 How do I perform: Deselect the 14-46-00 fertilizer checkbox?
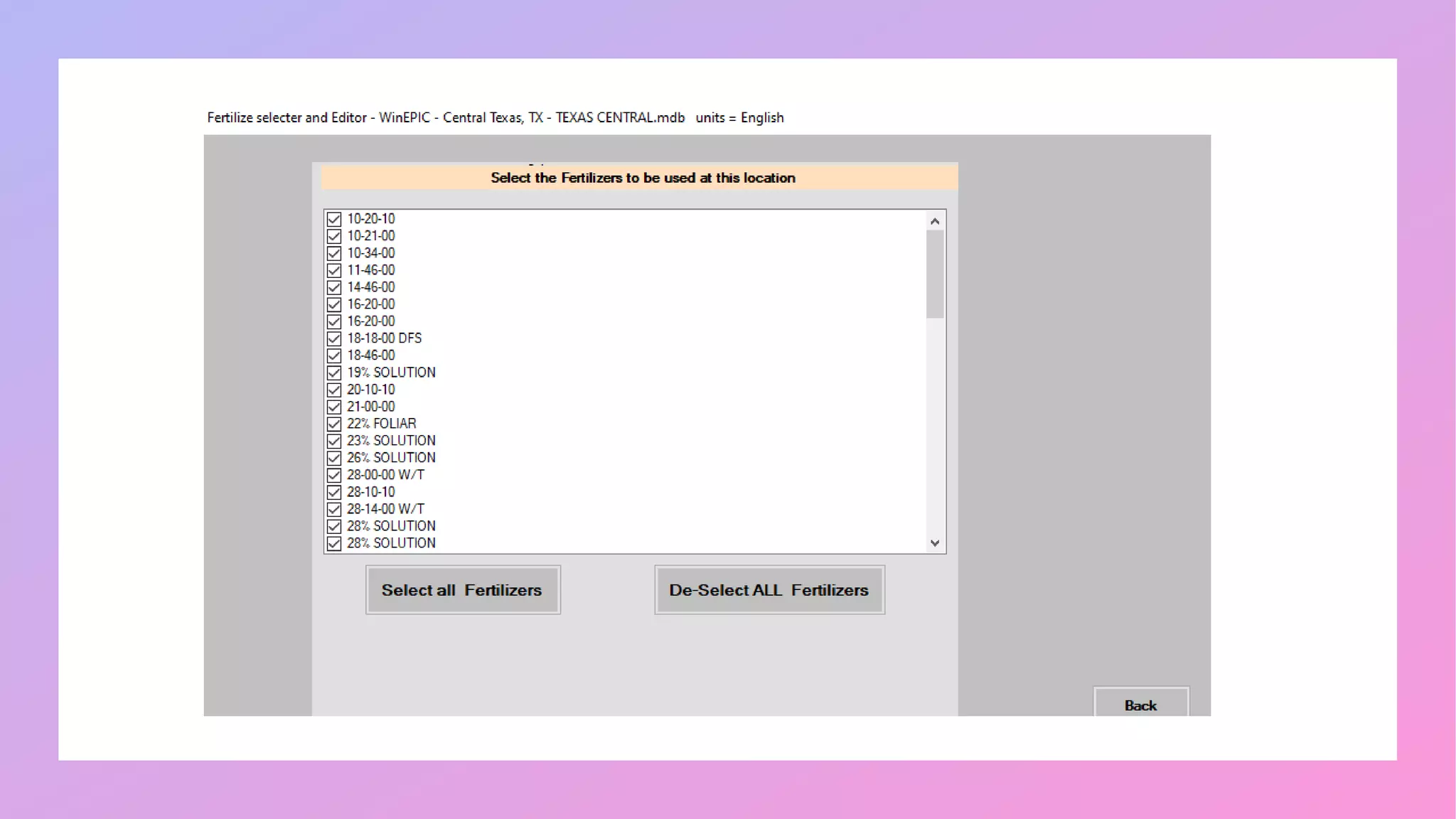334,287
